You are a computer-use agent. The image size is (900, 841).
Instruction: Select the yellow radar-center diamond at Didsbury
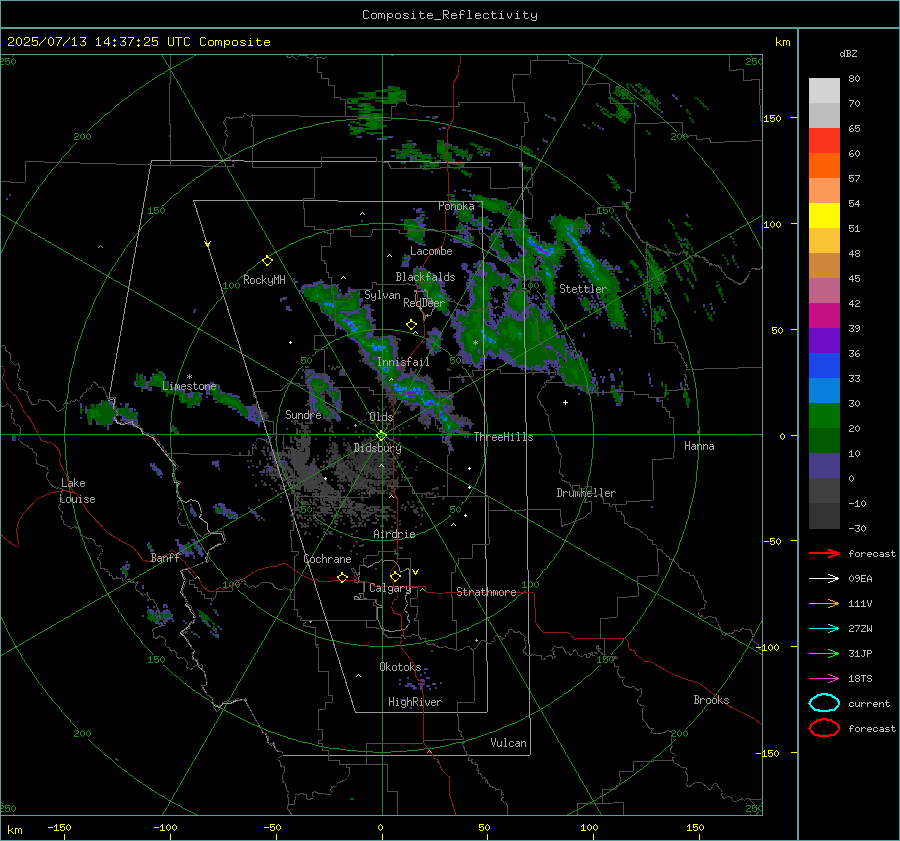(x=382, y=436)
